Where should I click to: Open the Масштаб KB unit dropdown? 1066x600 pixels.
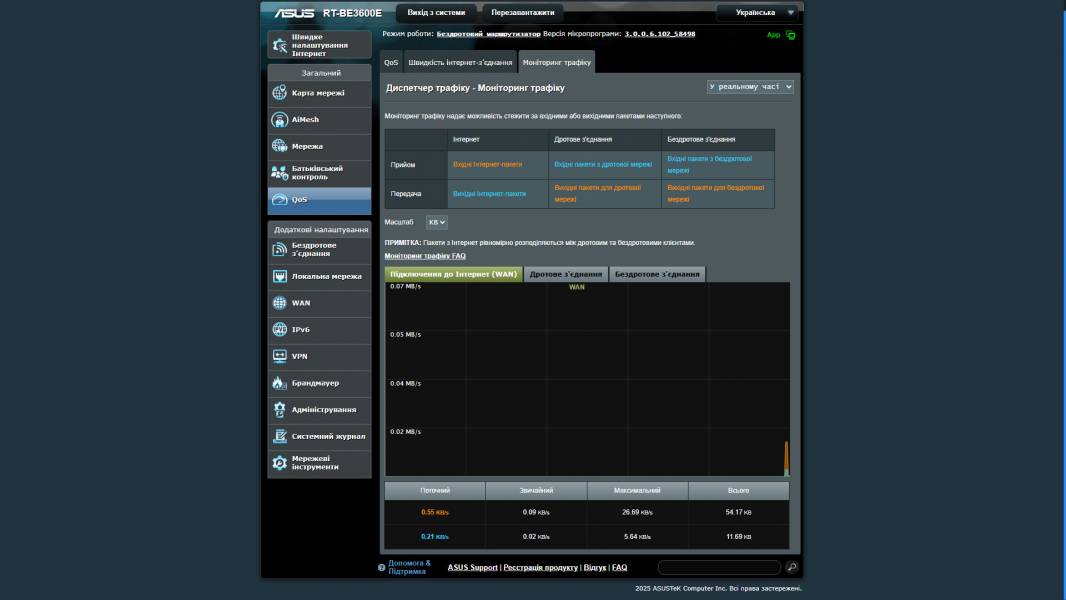tap(436, 222)
